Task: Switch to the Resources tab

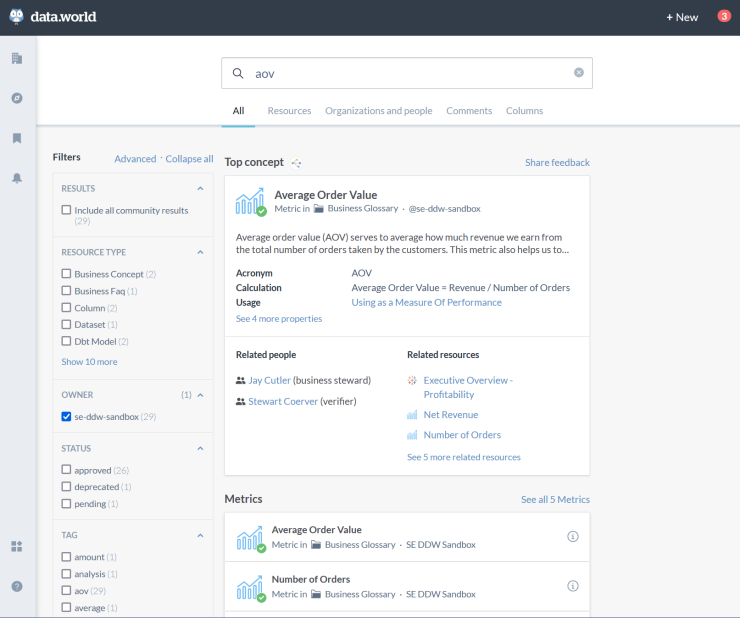Action: [289, 111]
